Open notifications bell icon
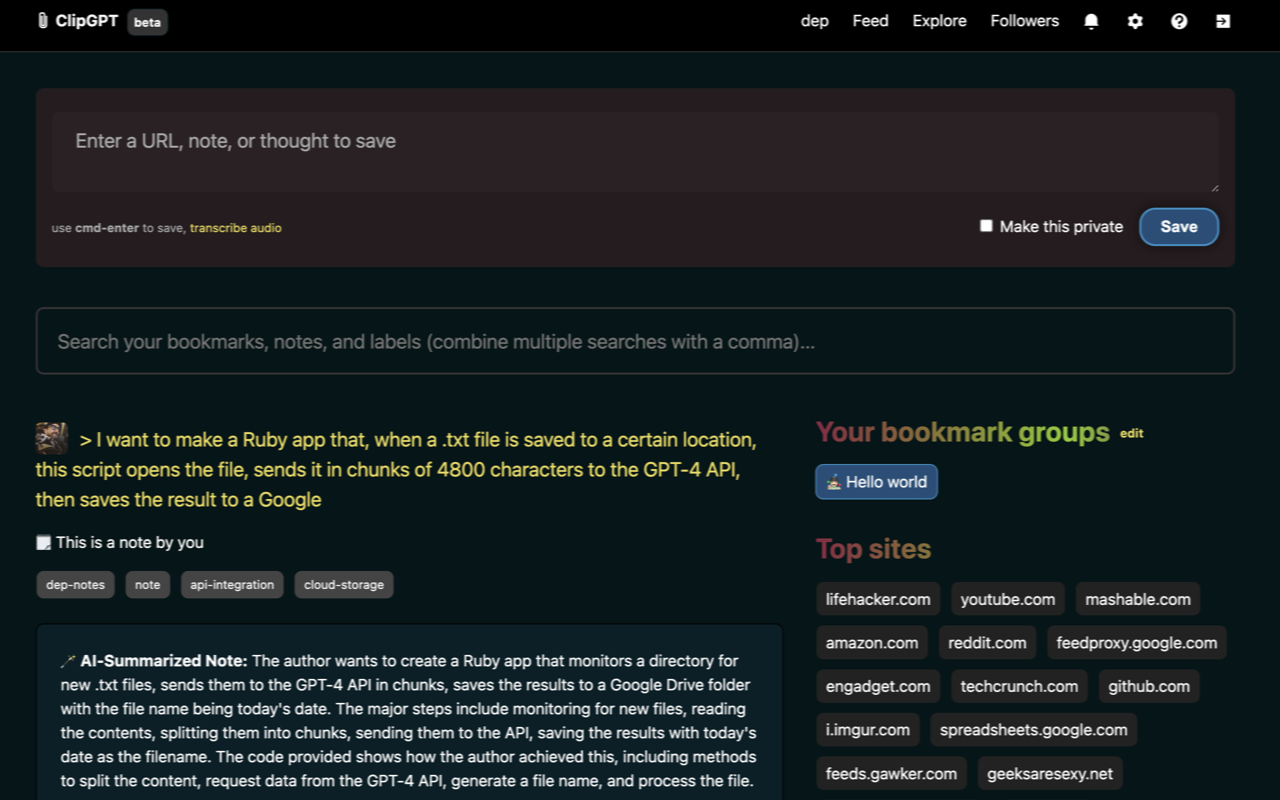 coord(1091,21)
